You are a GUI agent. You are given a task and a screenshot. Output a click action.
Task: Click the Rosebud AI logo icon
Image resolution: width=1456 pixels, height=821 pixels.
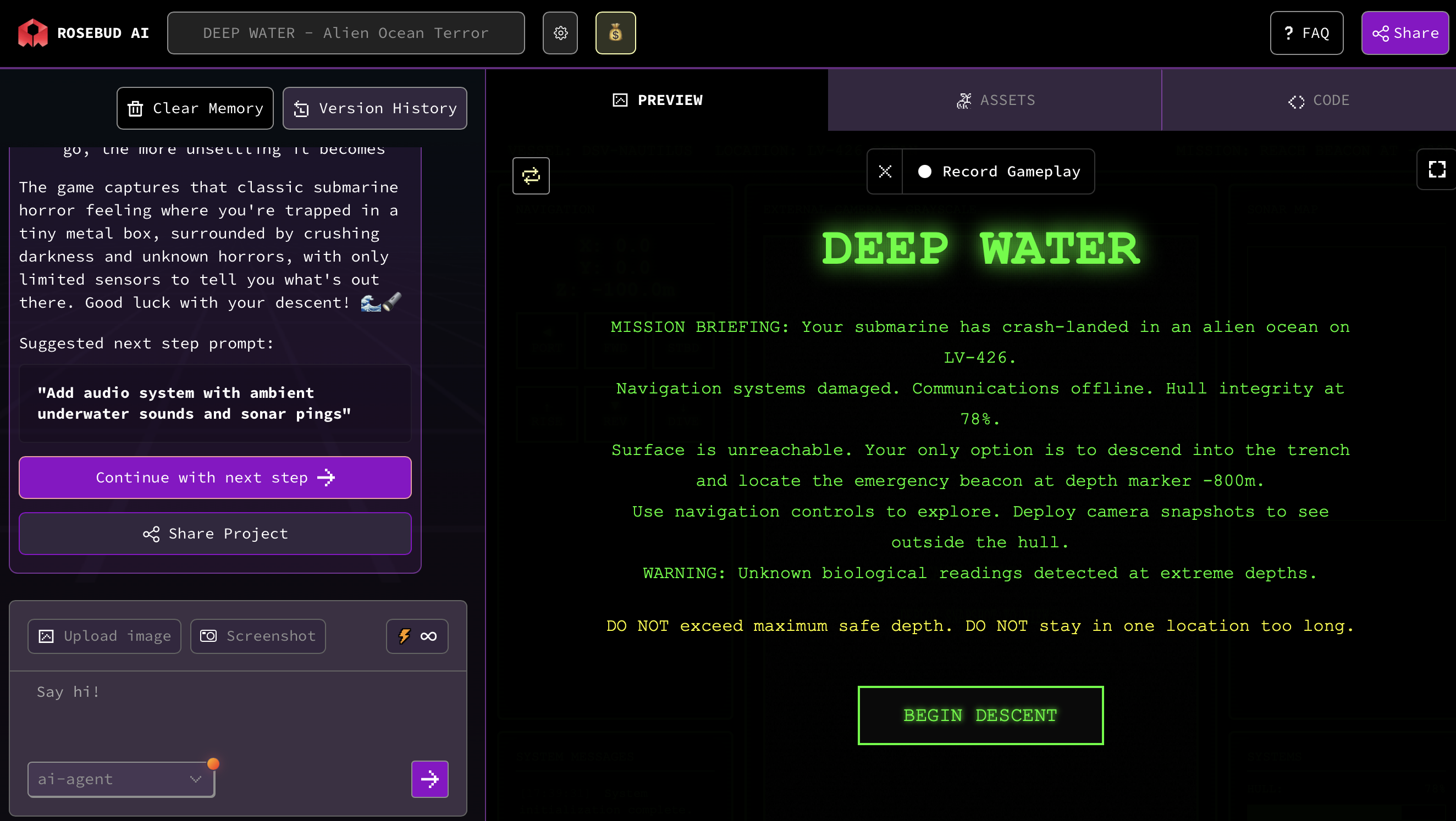[x=33, y=33]
